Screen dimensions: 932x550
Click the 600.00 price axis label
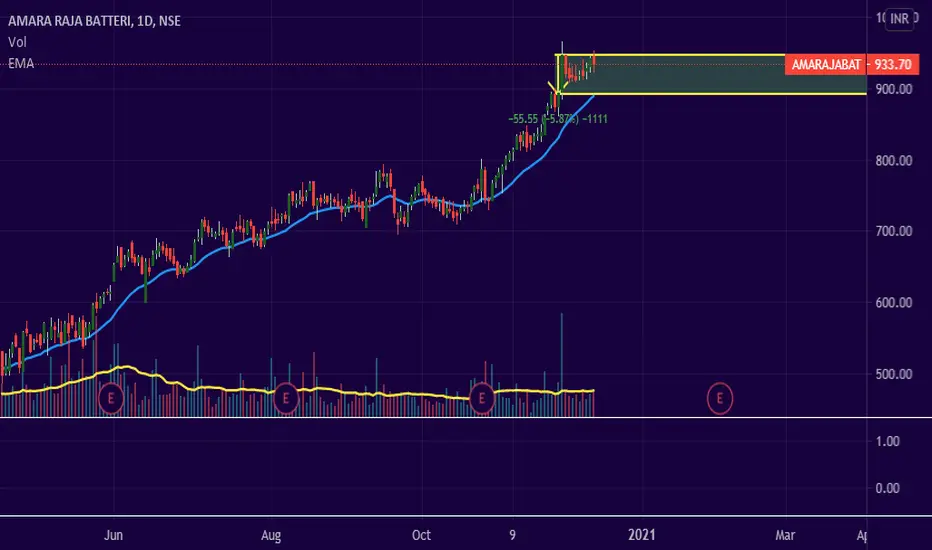[x=893, y=303]
